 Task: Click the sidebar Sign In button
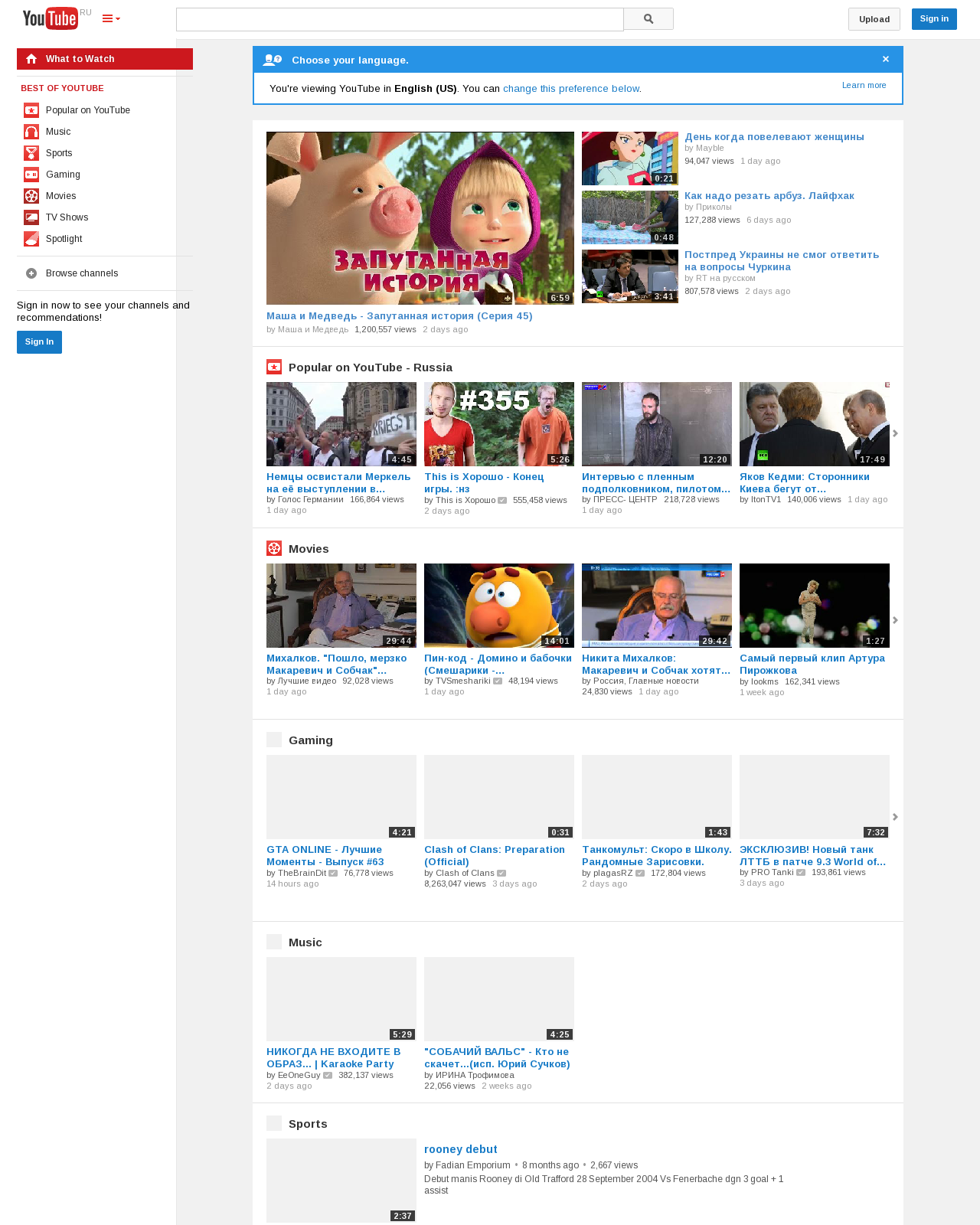(x=39, y=342)
